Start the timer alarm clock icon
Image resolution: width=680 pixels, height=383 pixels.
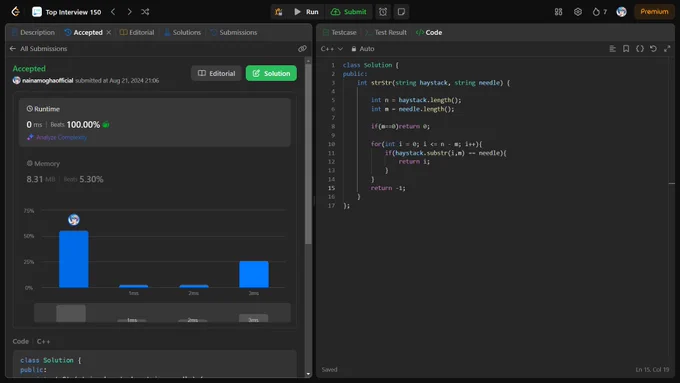pyautogui.click(x=383, y=12)
